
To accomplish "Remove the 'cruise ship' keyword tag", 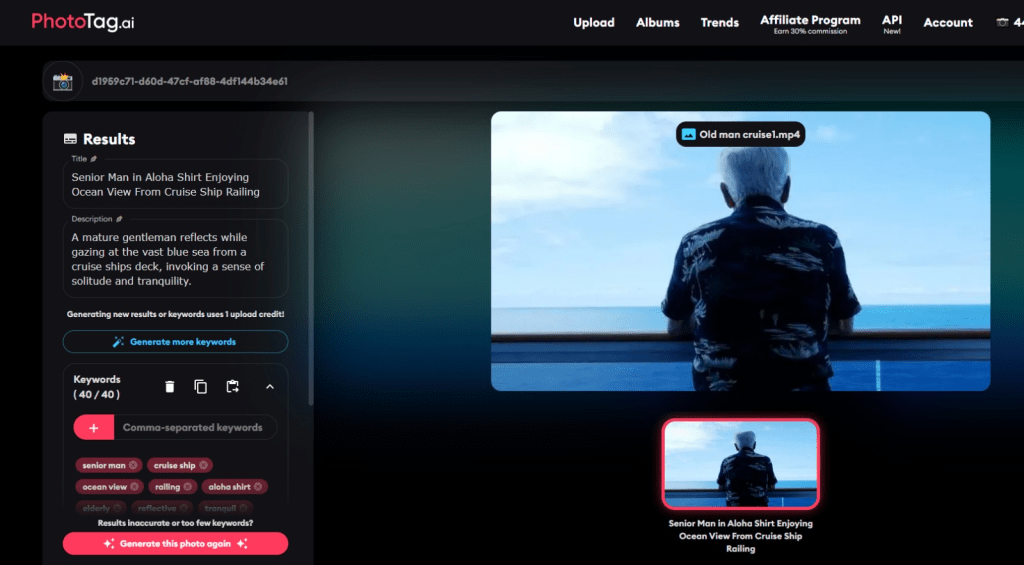I will click(x=204, y=465).
